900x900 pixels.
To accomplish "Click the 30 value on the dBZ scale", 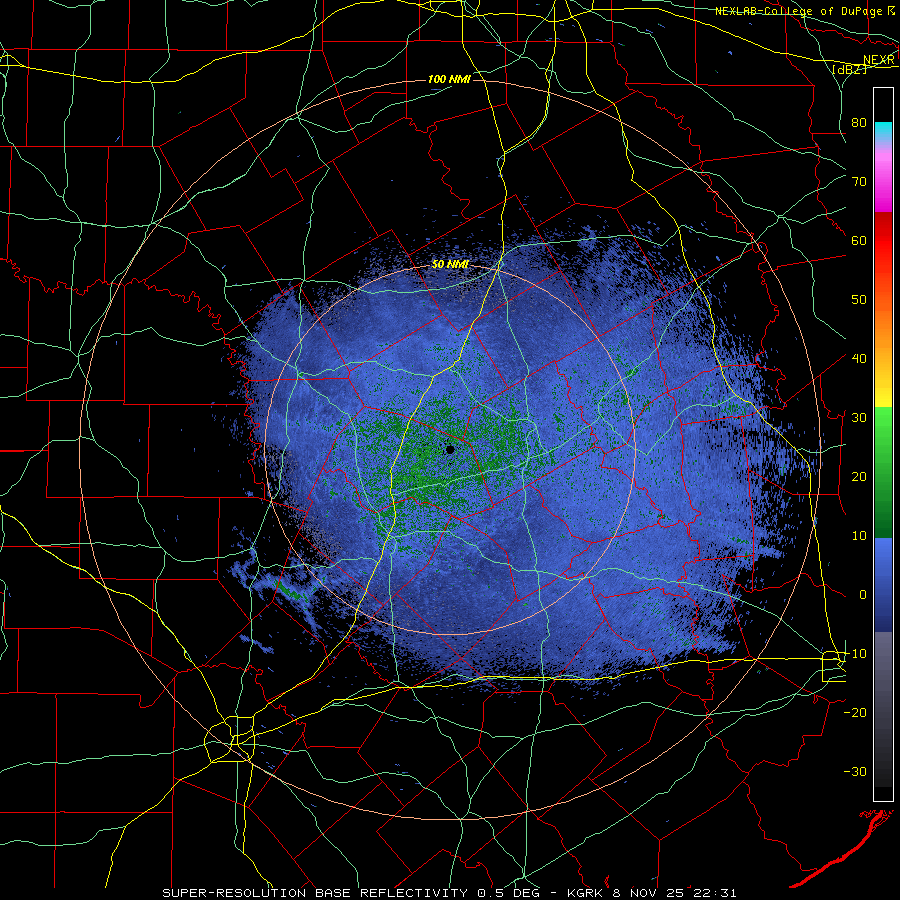I will 859,417.
